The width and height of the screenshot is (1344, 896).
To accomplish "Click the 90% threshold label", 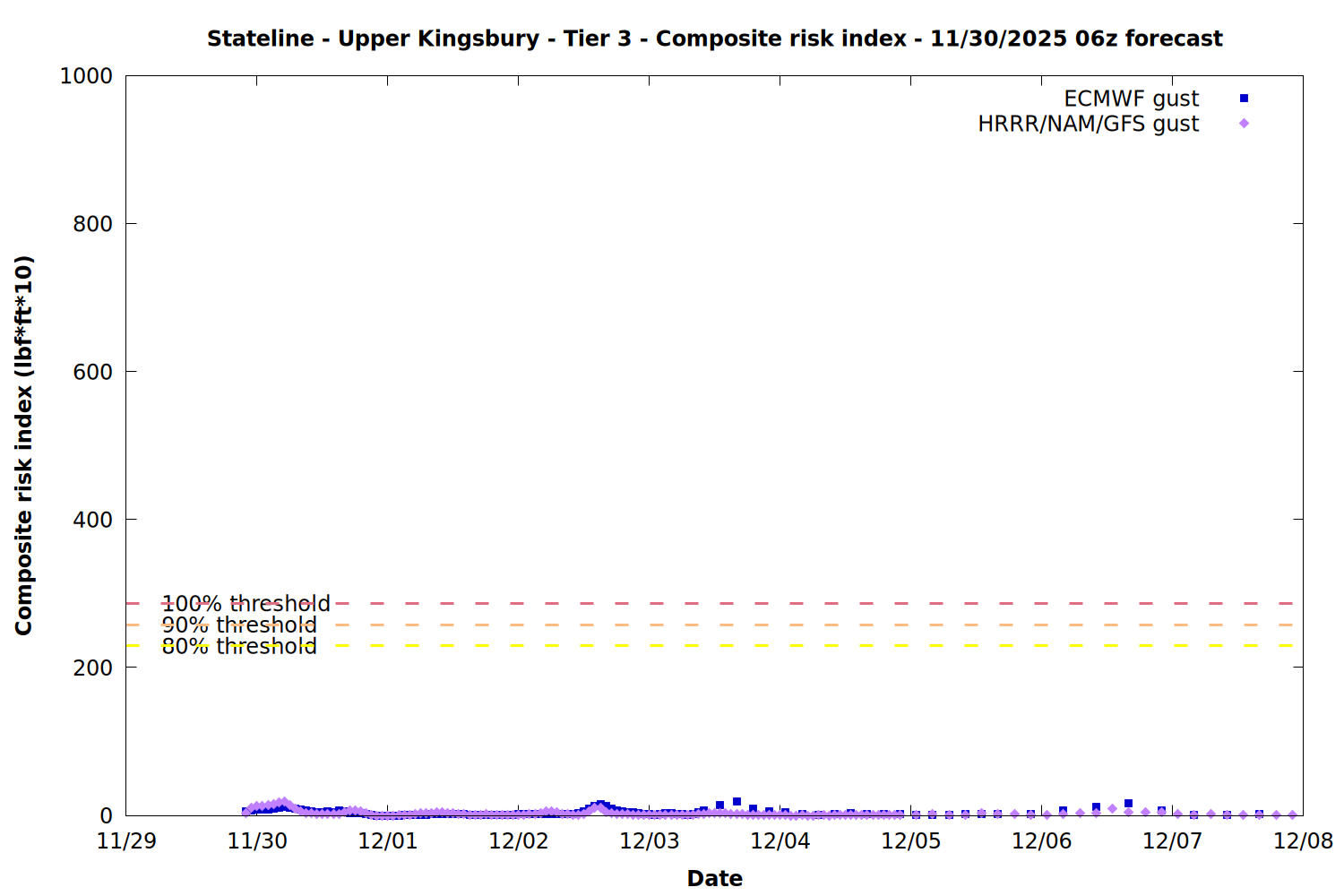I will coord(238,625).
